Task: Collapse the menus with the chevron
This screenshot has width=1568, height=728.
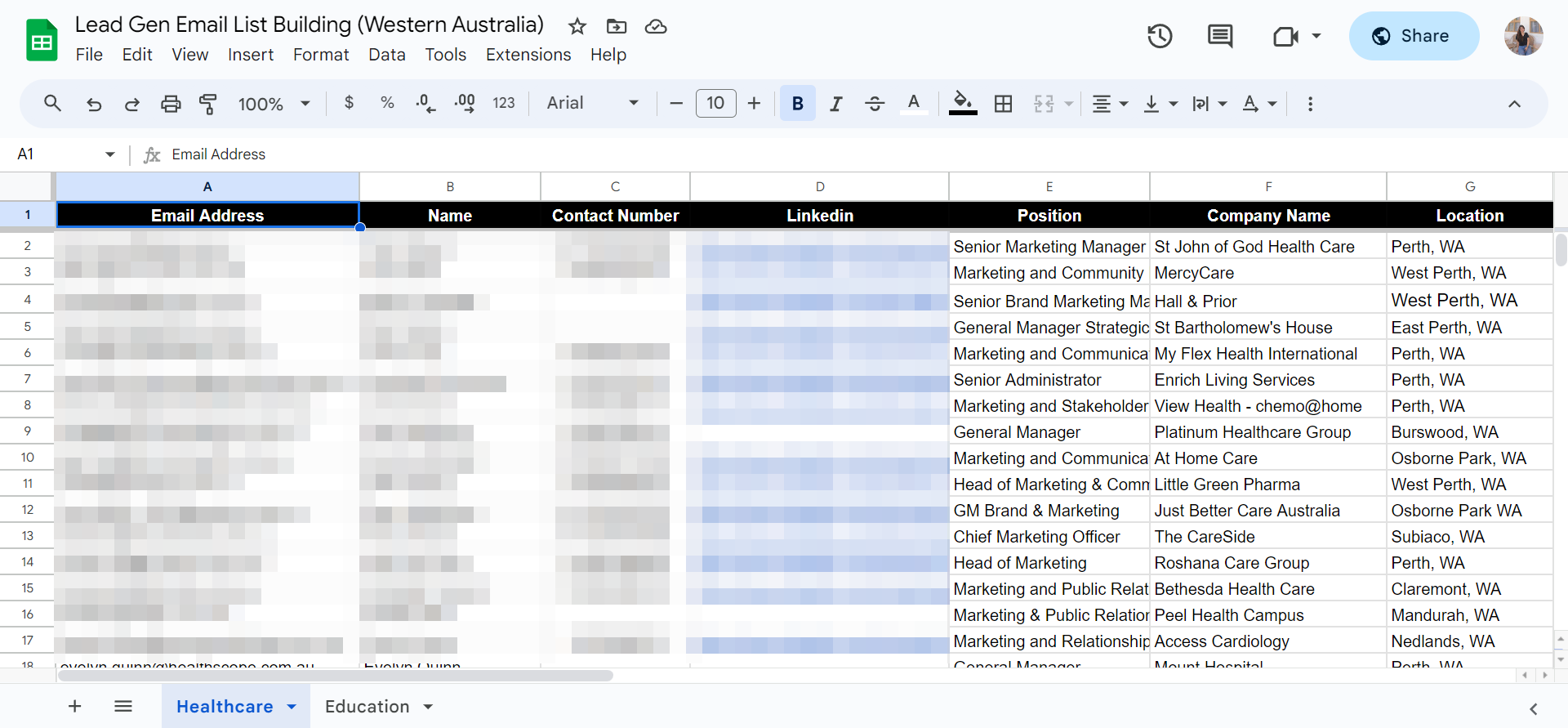Action: click(1514, 104)
